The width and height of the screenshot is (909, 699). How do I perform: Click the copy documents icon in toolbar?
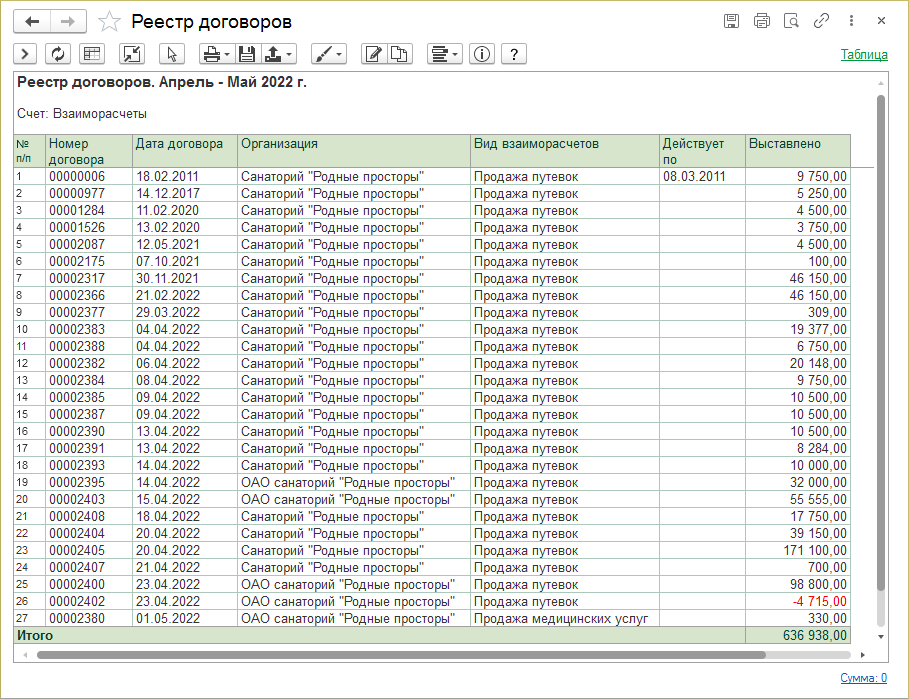pyautogui.click(x=399, y=54)
